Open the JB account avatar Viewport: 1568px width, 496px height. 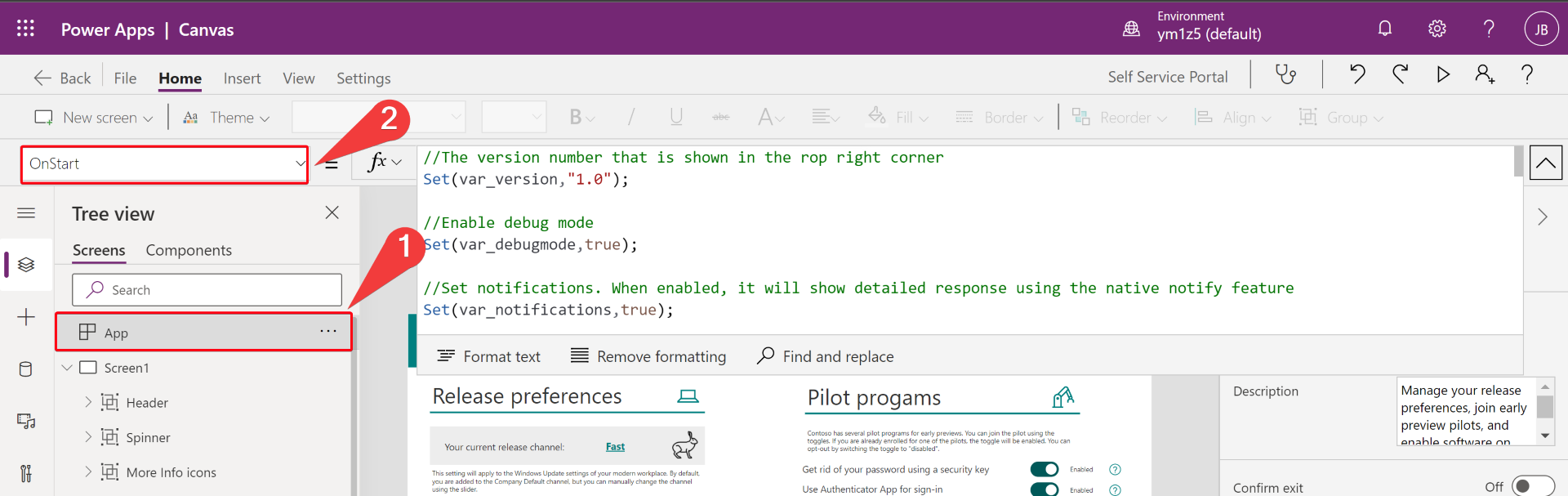[1541, 29]
